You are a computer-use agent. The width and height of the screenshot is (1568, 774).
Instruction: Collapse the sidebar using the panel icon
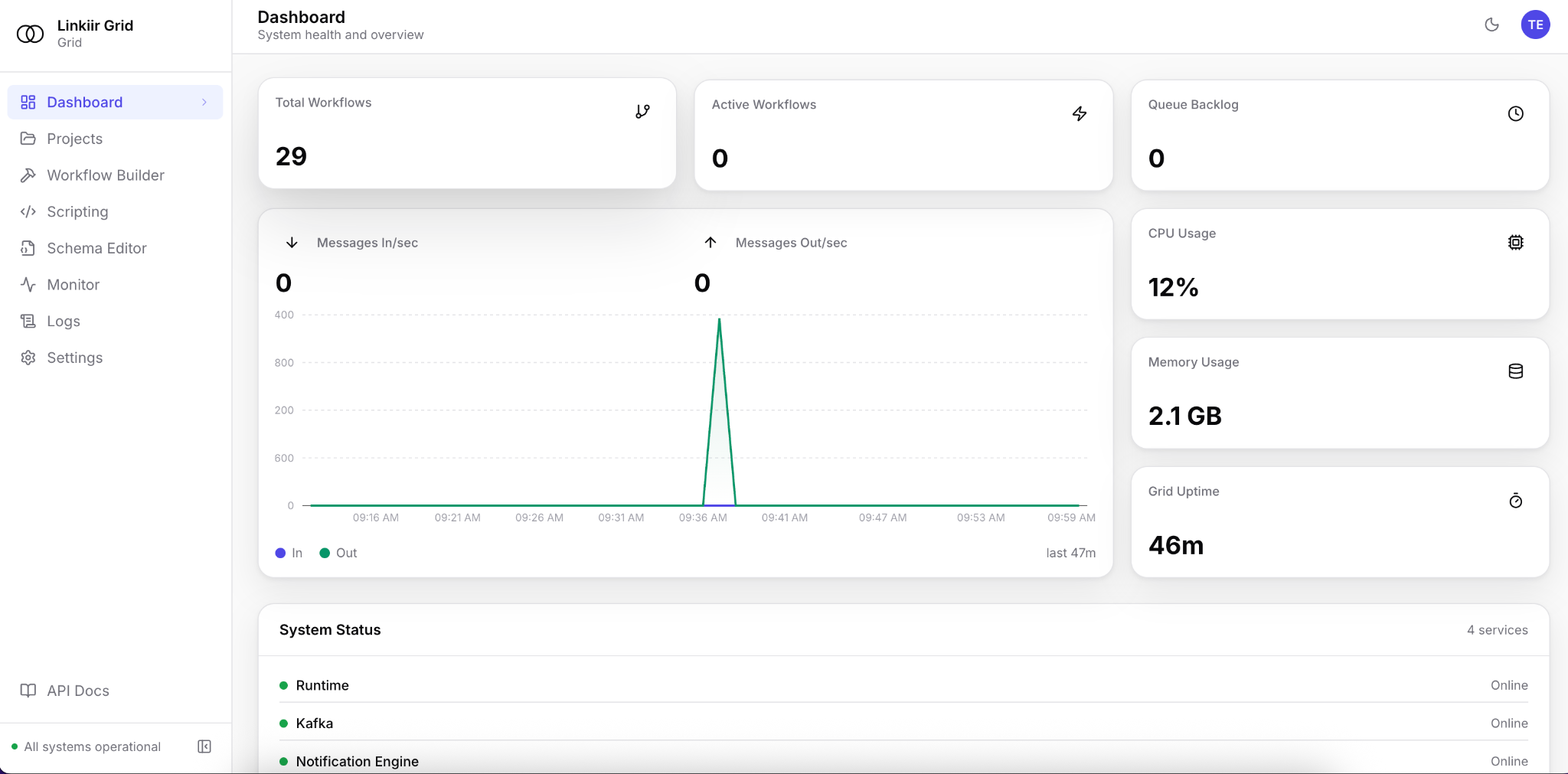(204, 746)
